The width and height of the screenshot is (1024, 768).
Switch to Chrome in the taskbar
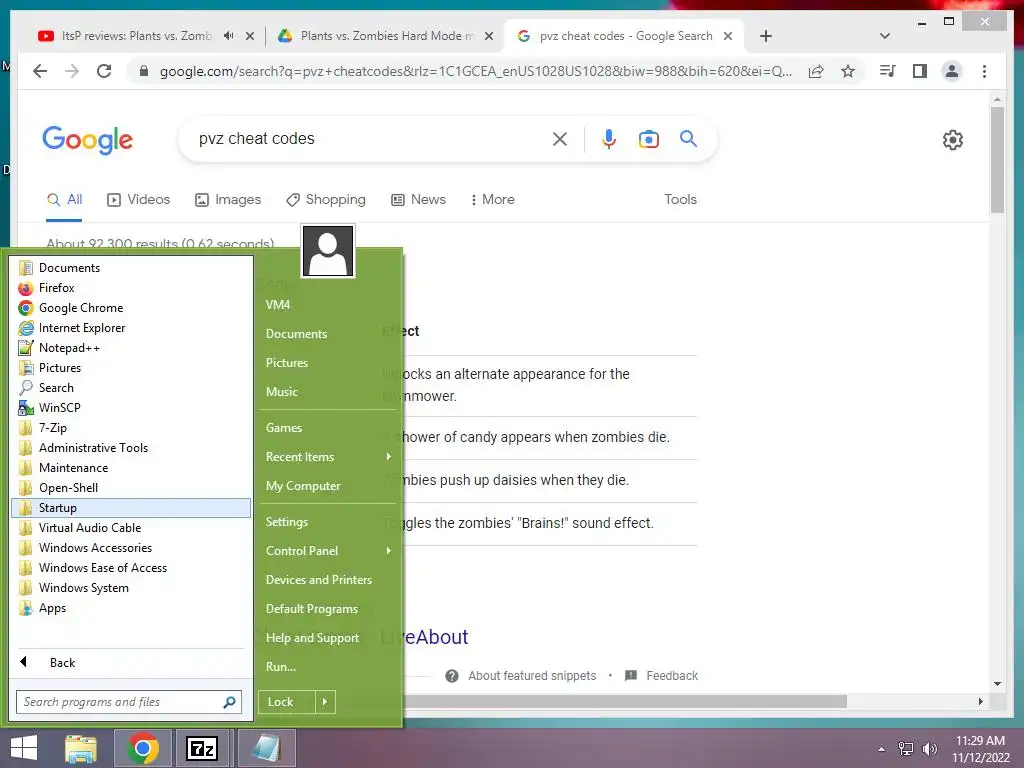pyautogui.click(x=142, y=748)
